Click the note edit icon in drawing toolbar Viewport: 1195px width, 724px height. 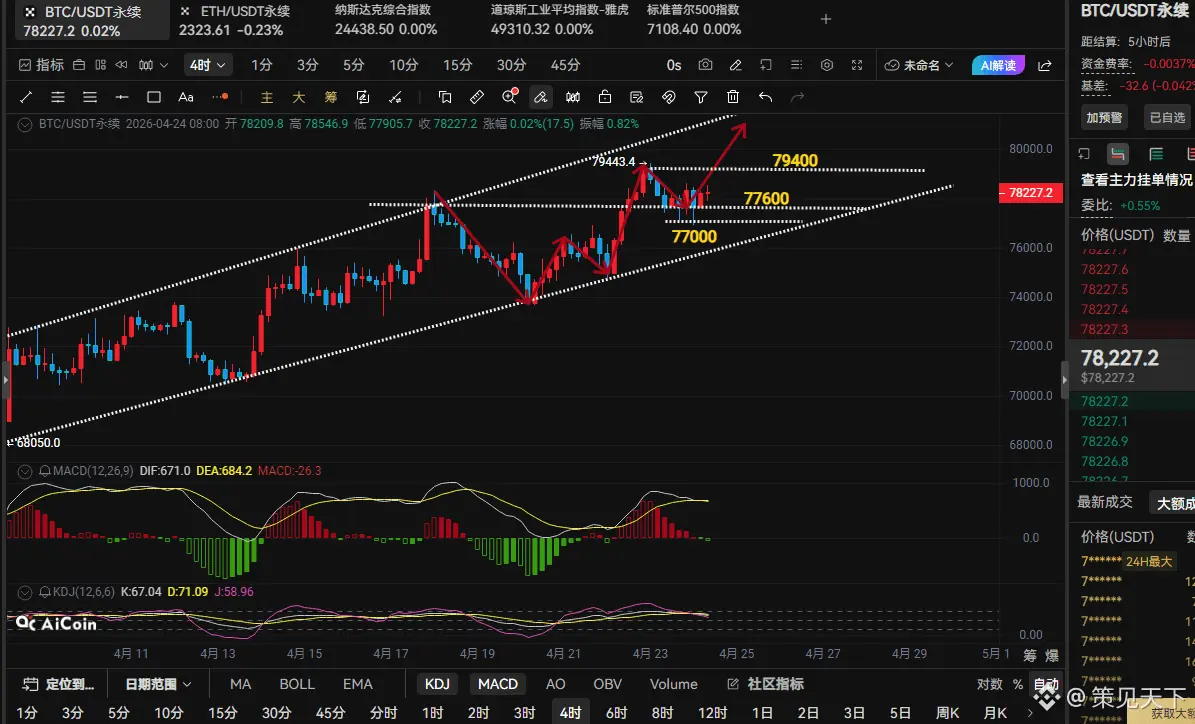(x=636, y=97)
